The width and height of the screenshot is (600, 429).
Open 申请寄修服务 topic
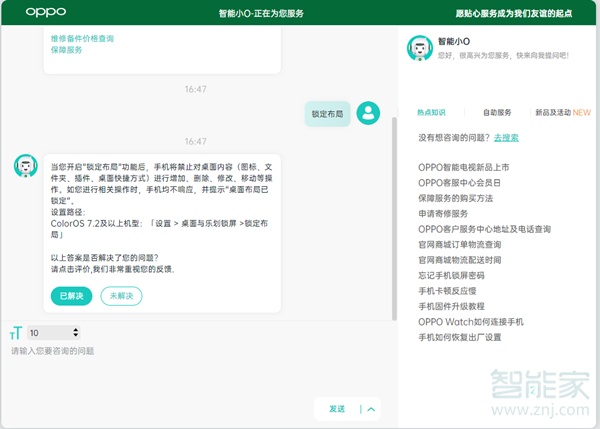[x=443, y=214]
